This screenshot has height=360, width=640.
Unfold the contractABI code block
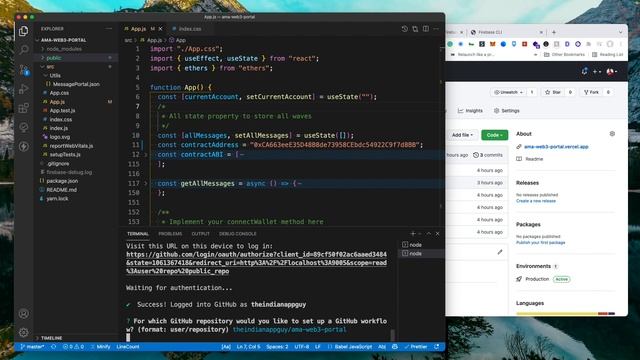click(146, 155)
